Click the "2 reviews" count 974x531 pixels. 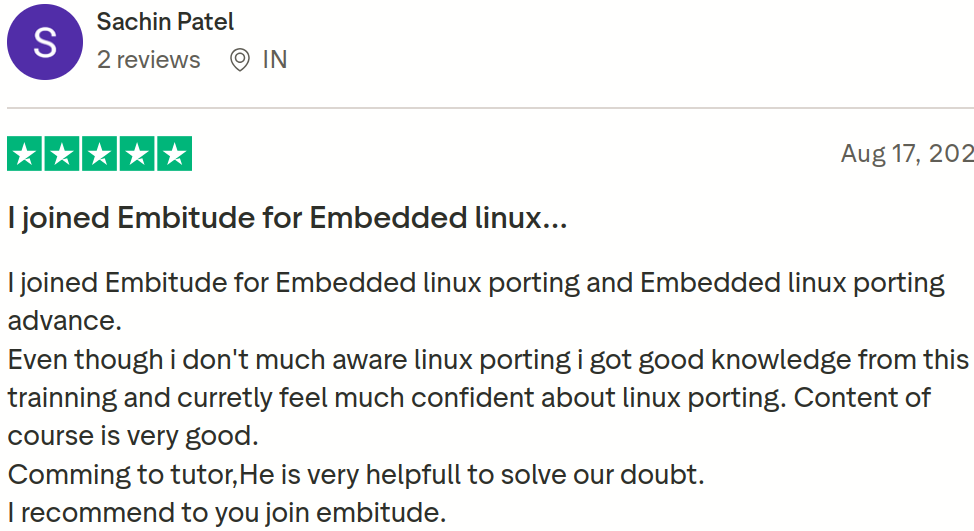148,60
